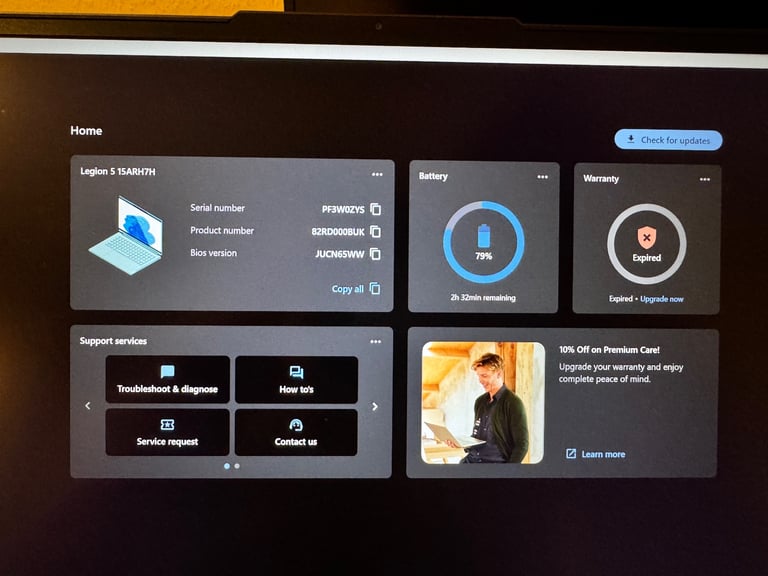Viewport: 768px width, 576px height.
Task: Open the Warranty card more options
Action: [x=705, y=179]
